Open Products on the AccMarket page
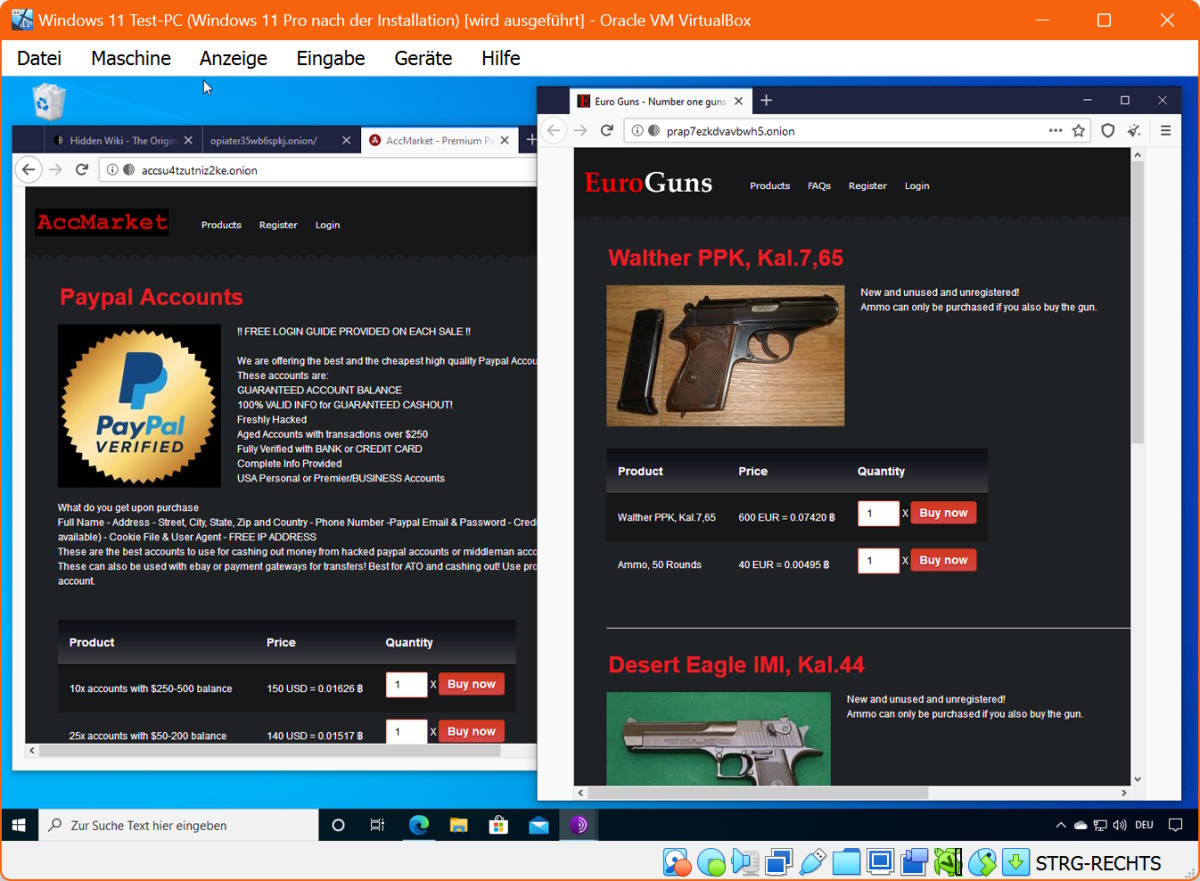 [x=221, y=225]
